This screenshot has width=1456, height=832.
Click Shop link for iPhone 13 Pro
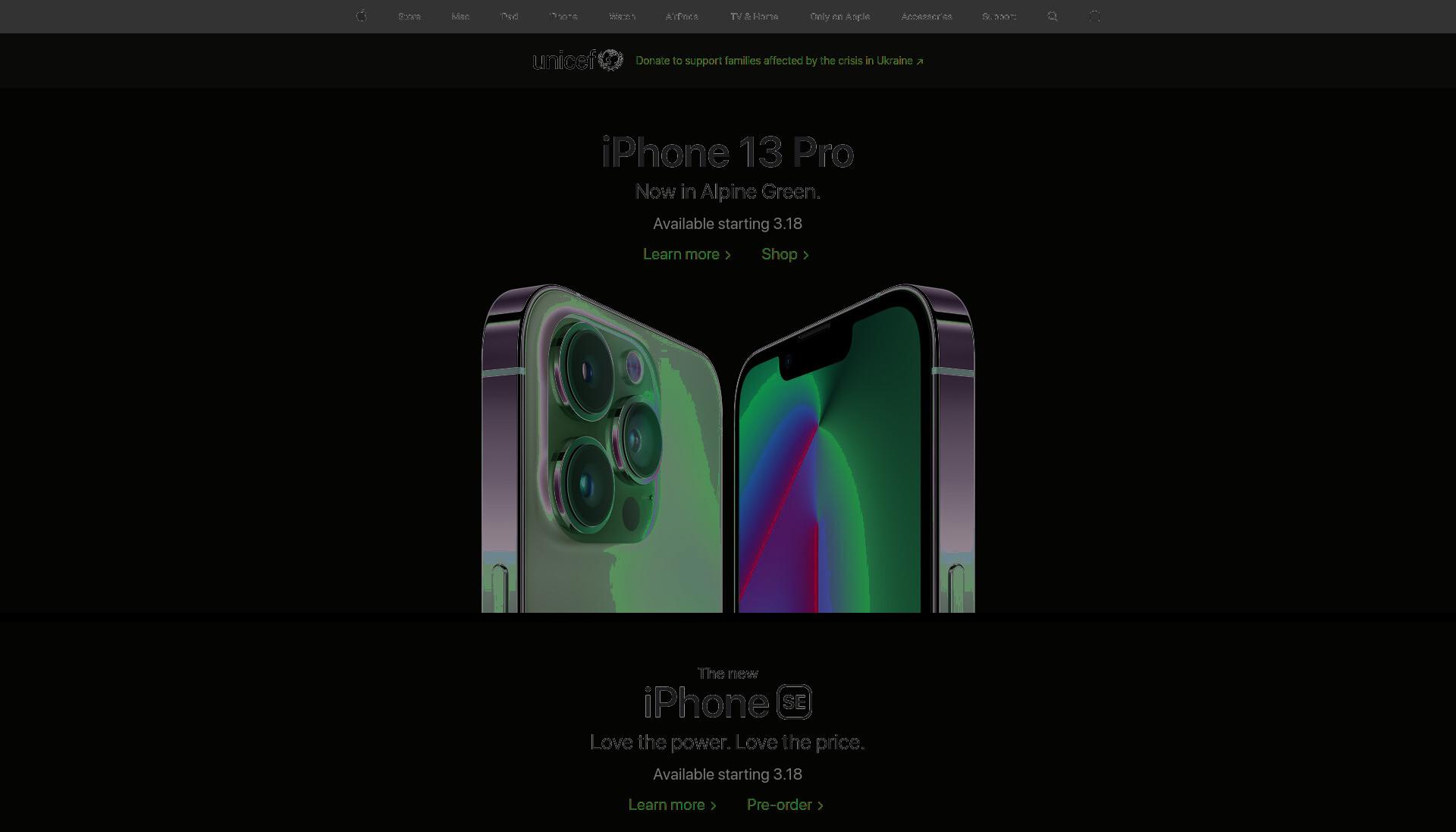pos(786,255)
